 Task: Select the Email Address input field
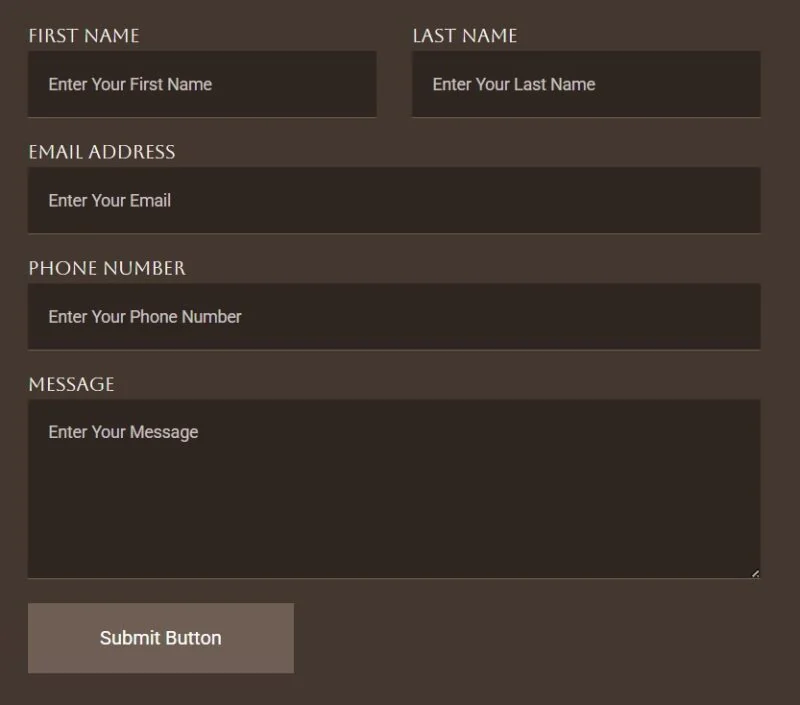point(394,200)
